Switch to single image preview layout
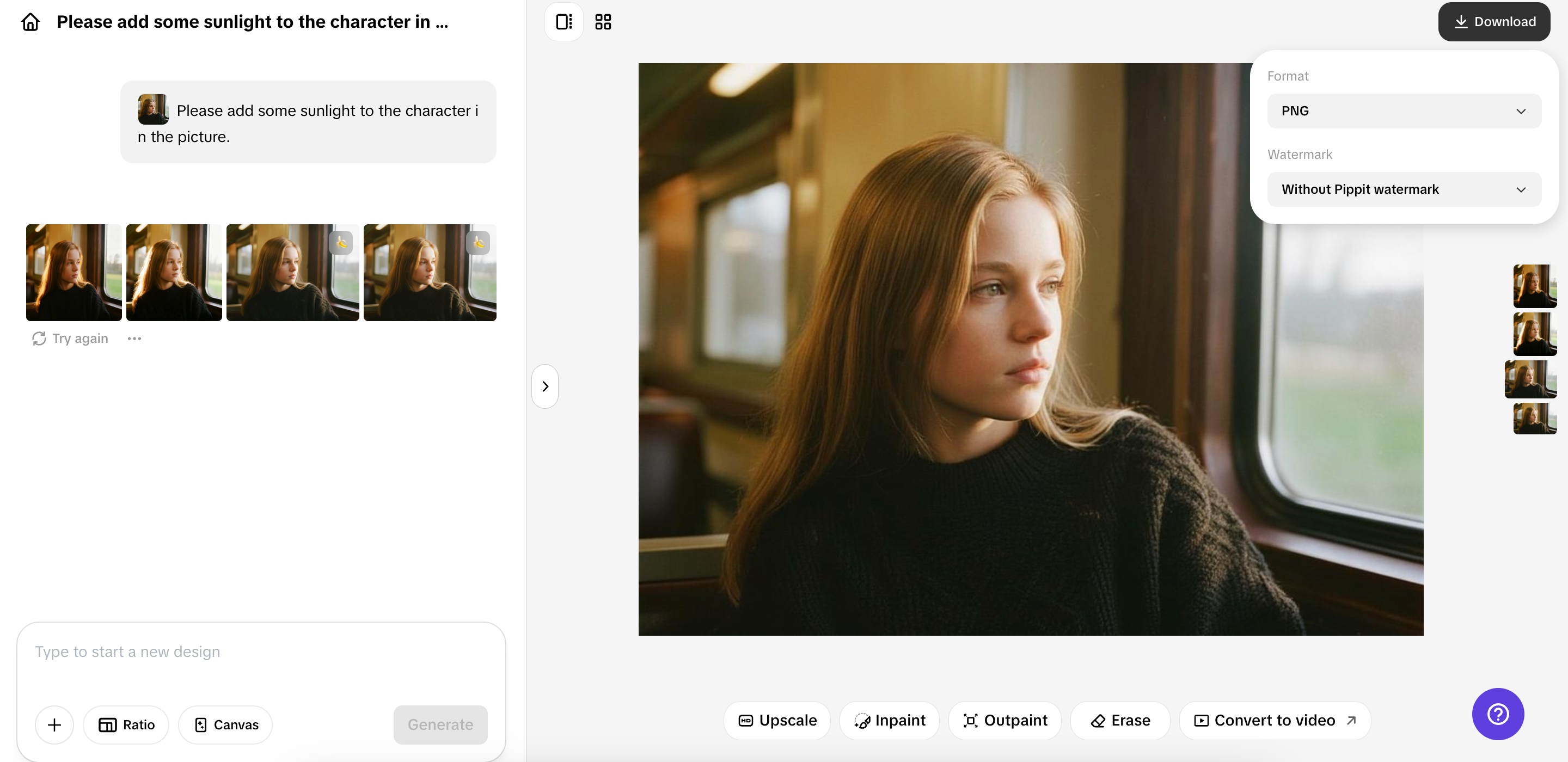The height and width of the screenshot is (762, 1568). pos(563,22)
